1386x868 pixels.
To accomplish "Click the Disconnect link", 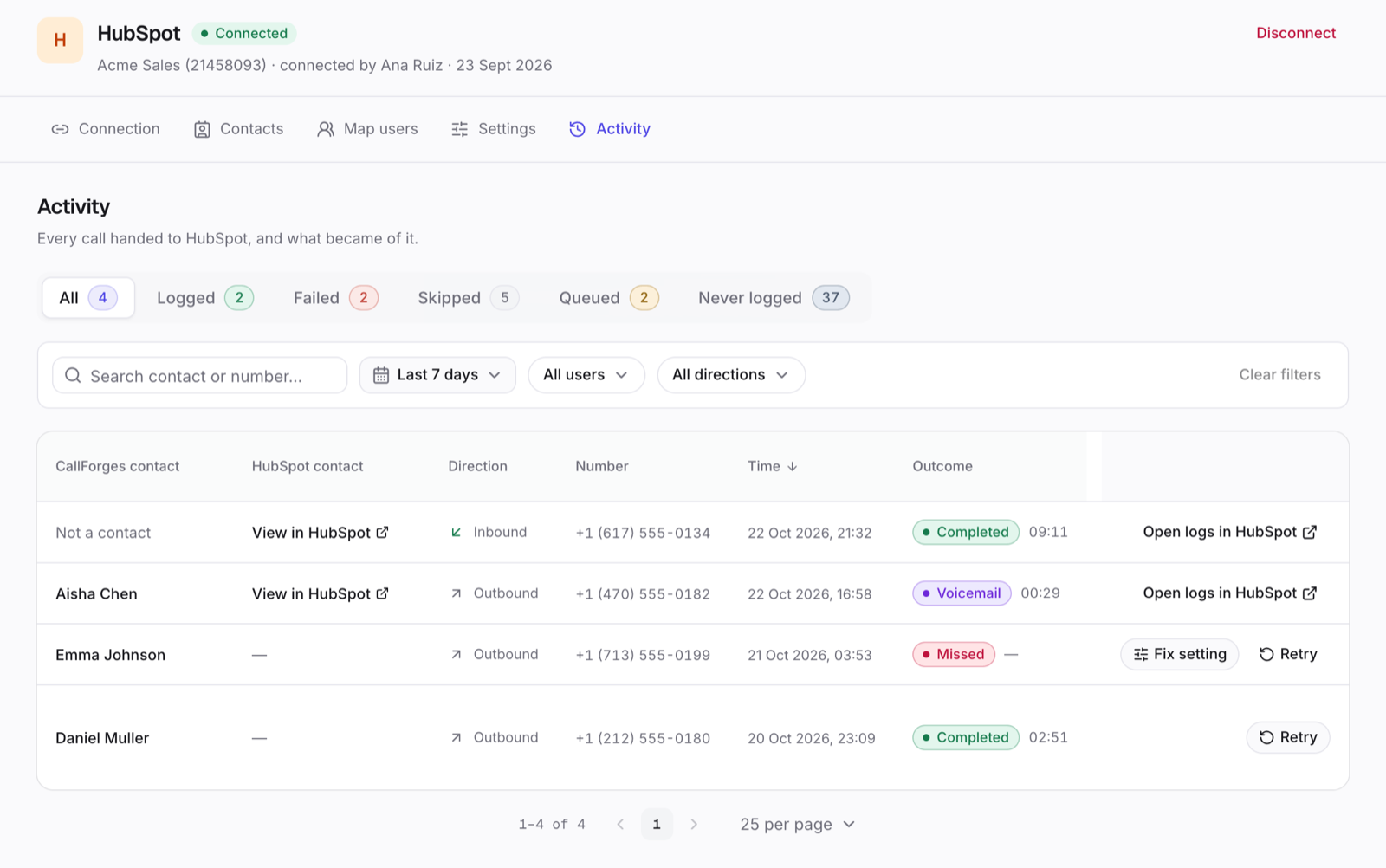I will 1296,33.
